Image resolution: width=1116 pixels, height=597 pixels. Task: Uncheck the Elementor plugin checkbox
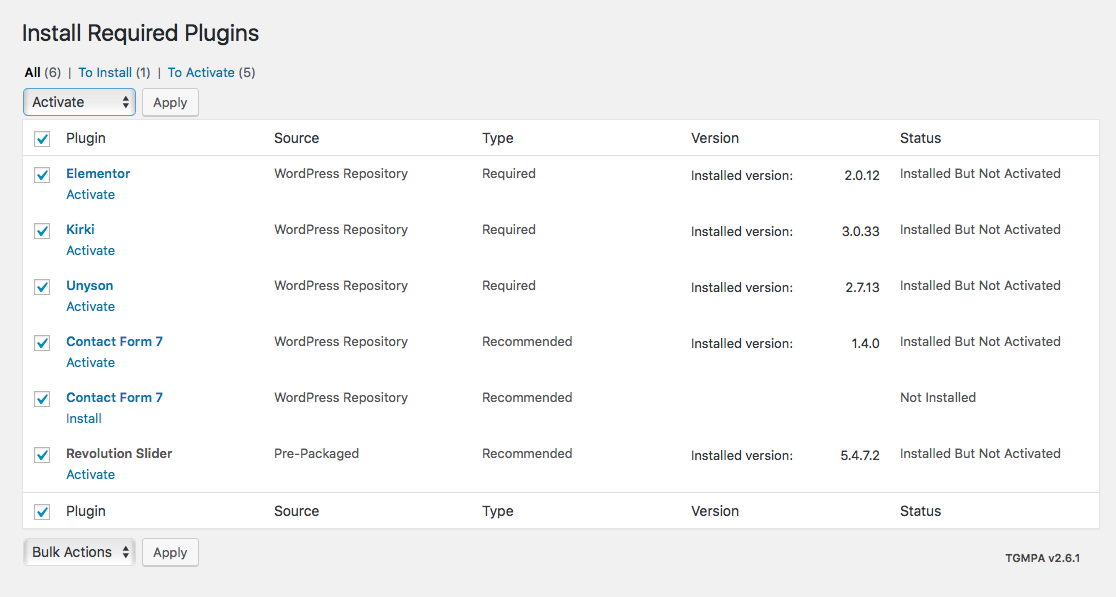coord(42,175)
